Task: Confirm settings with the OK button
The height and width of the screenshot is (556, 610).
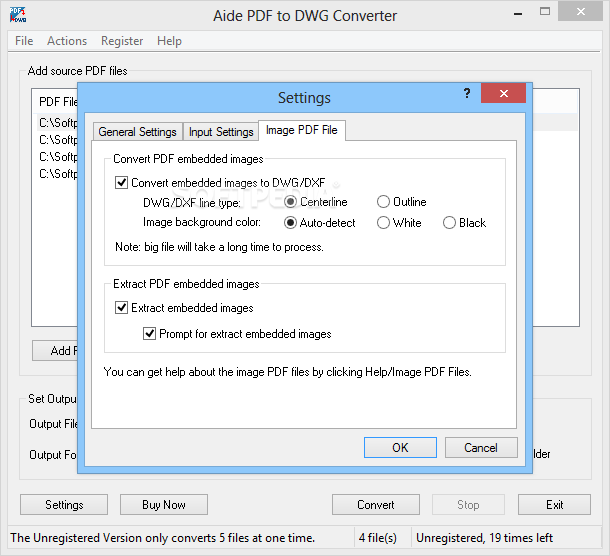Action: tap(400, 447)
